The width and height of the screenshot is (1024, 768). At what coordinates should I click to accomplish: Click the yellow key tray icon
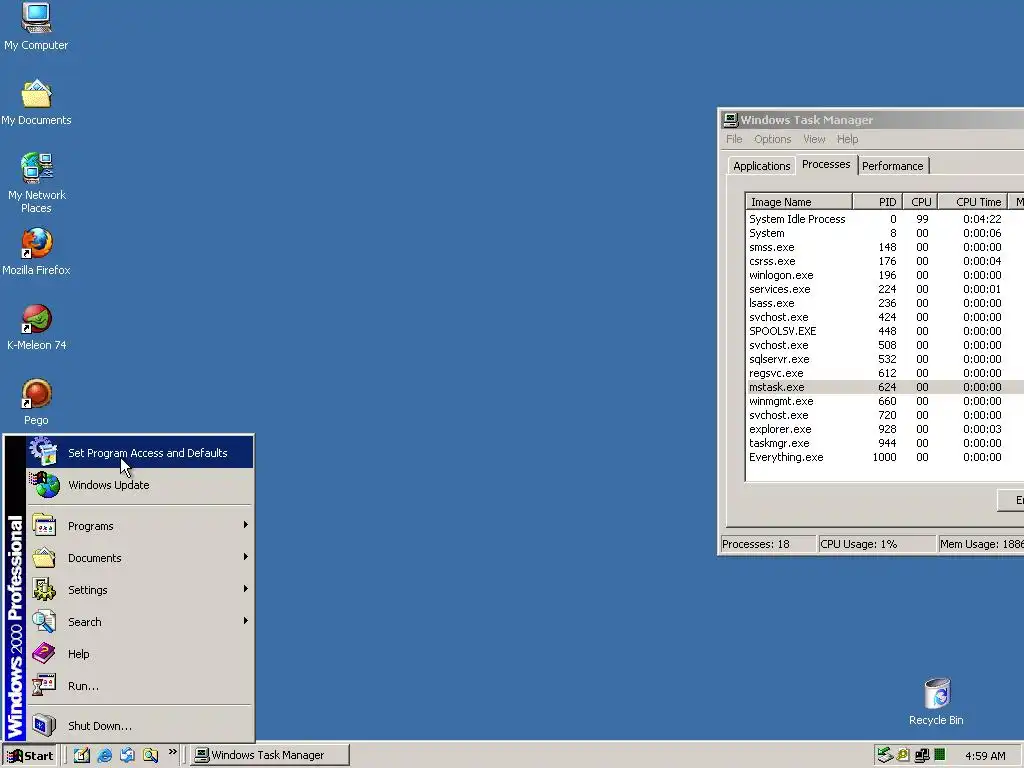(903, 755)
